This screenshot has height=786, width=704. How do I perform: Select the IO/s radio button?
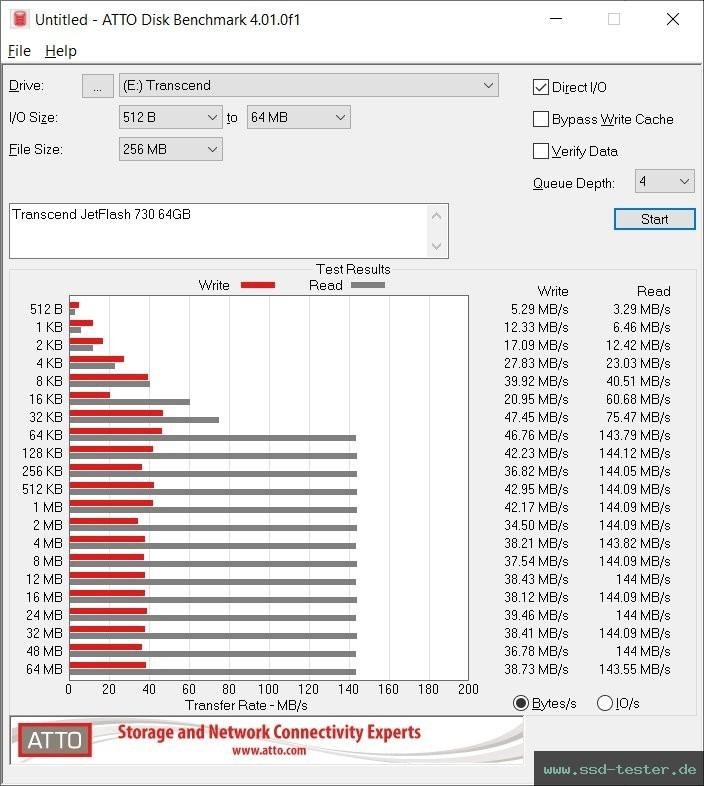pyautogui.click(x=605, y=703)
